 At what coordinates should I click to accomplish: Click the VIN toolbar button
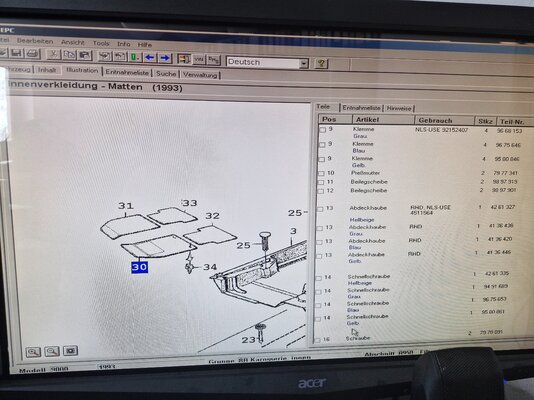pyautogui.click(x=199, y=59)
